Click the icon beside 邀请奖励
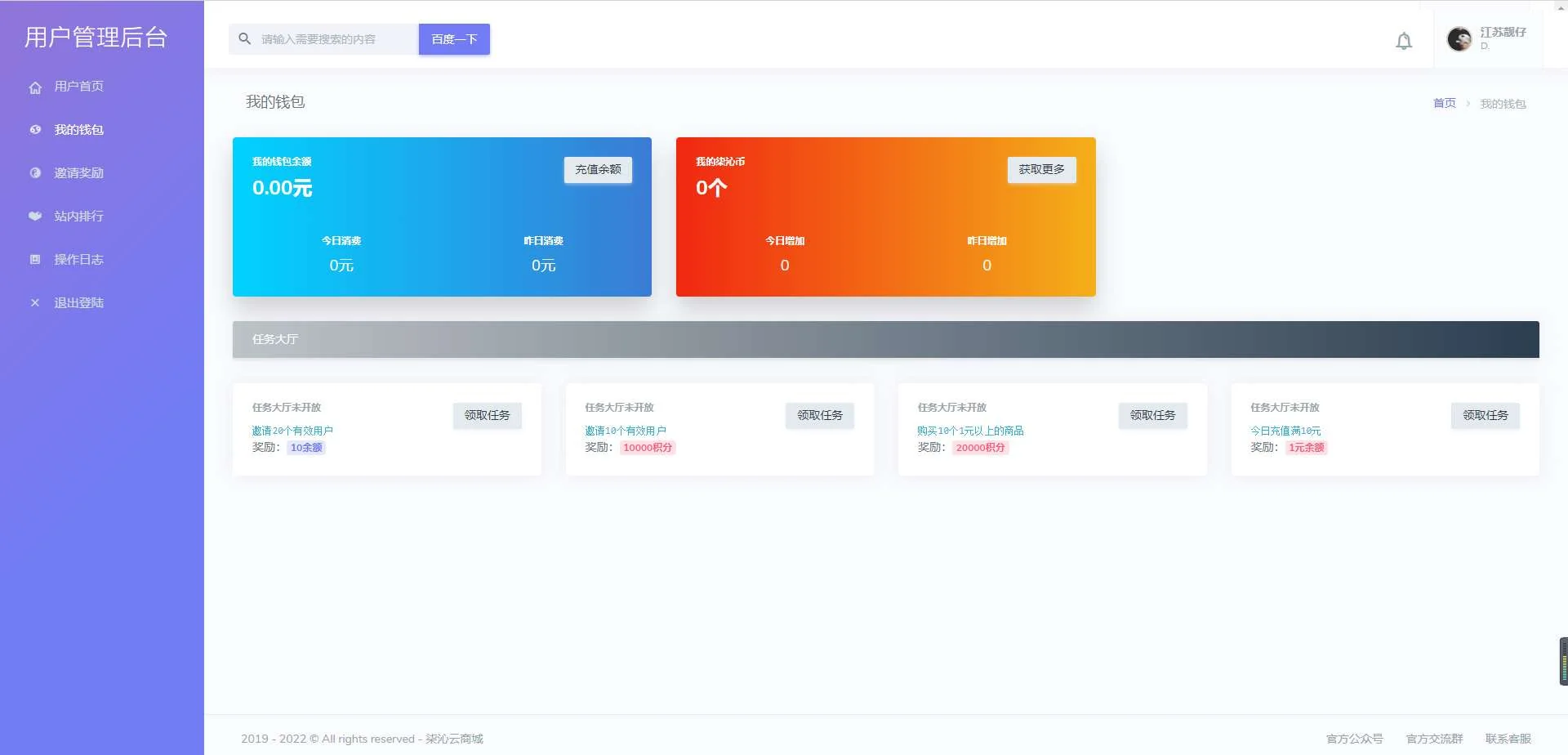Screen dimensions: 1568x755 tap(35, 173)
